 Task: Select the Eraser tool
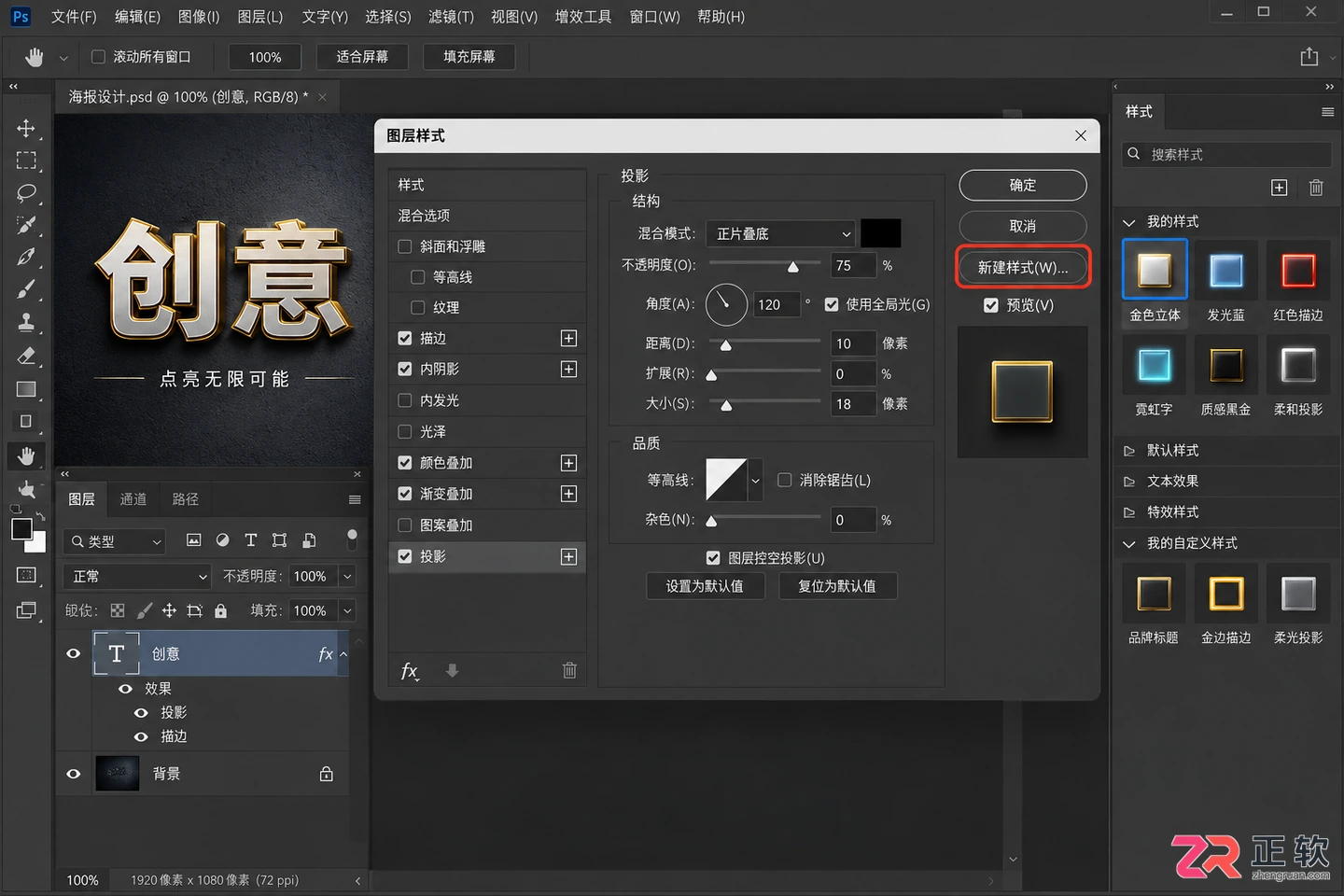pos(26,356)
